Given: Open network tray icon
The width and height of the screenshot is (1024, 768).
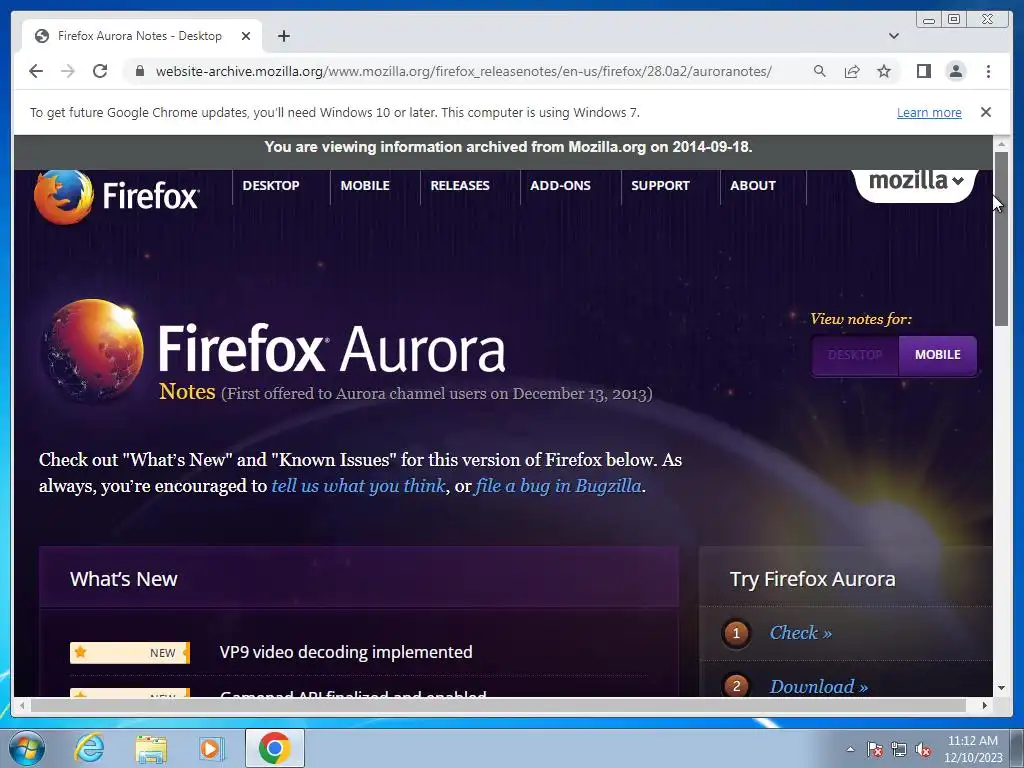Looking at the screenshot, I should [899, 749].
